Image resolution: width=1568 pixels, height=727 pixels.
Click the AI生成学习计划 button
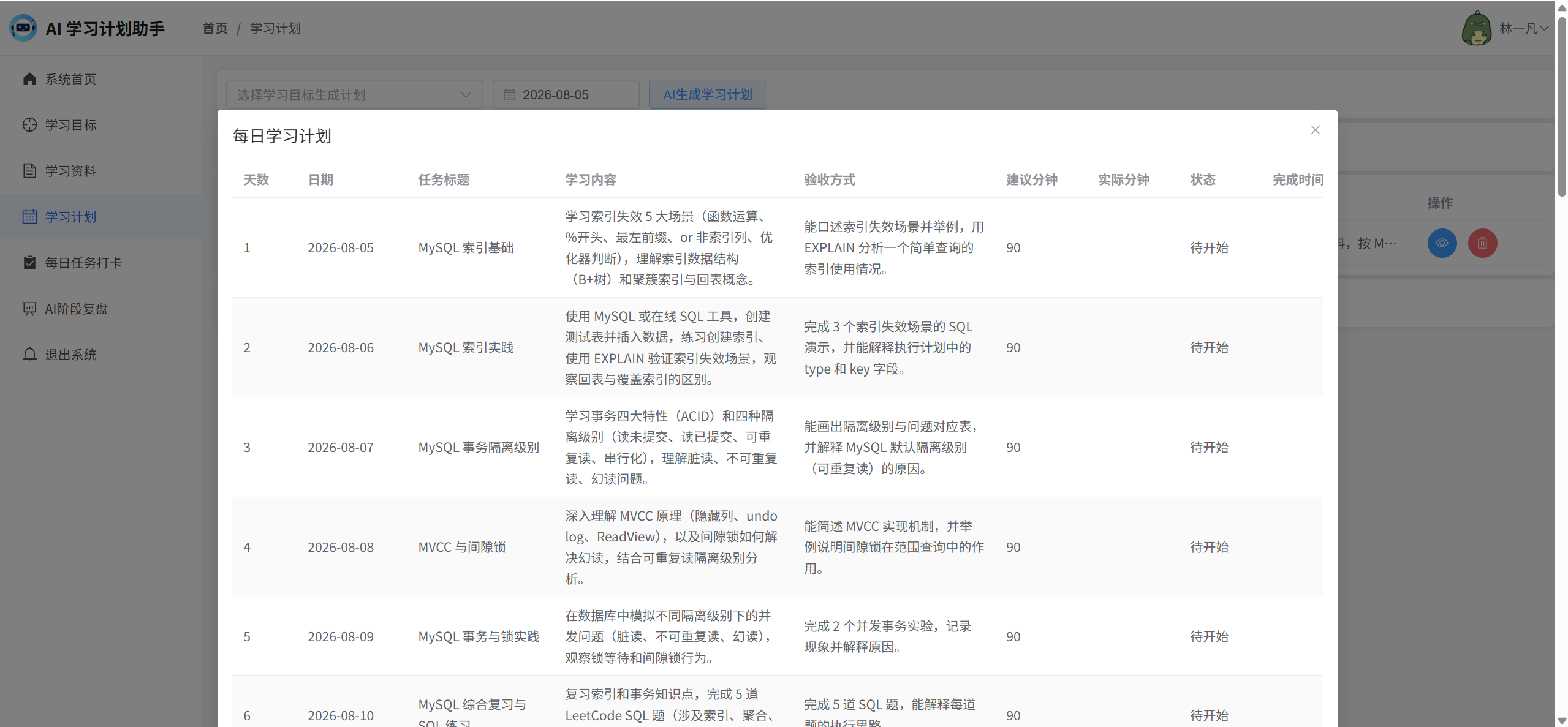(x=708, y=95)
